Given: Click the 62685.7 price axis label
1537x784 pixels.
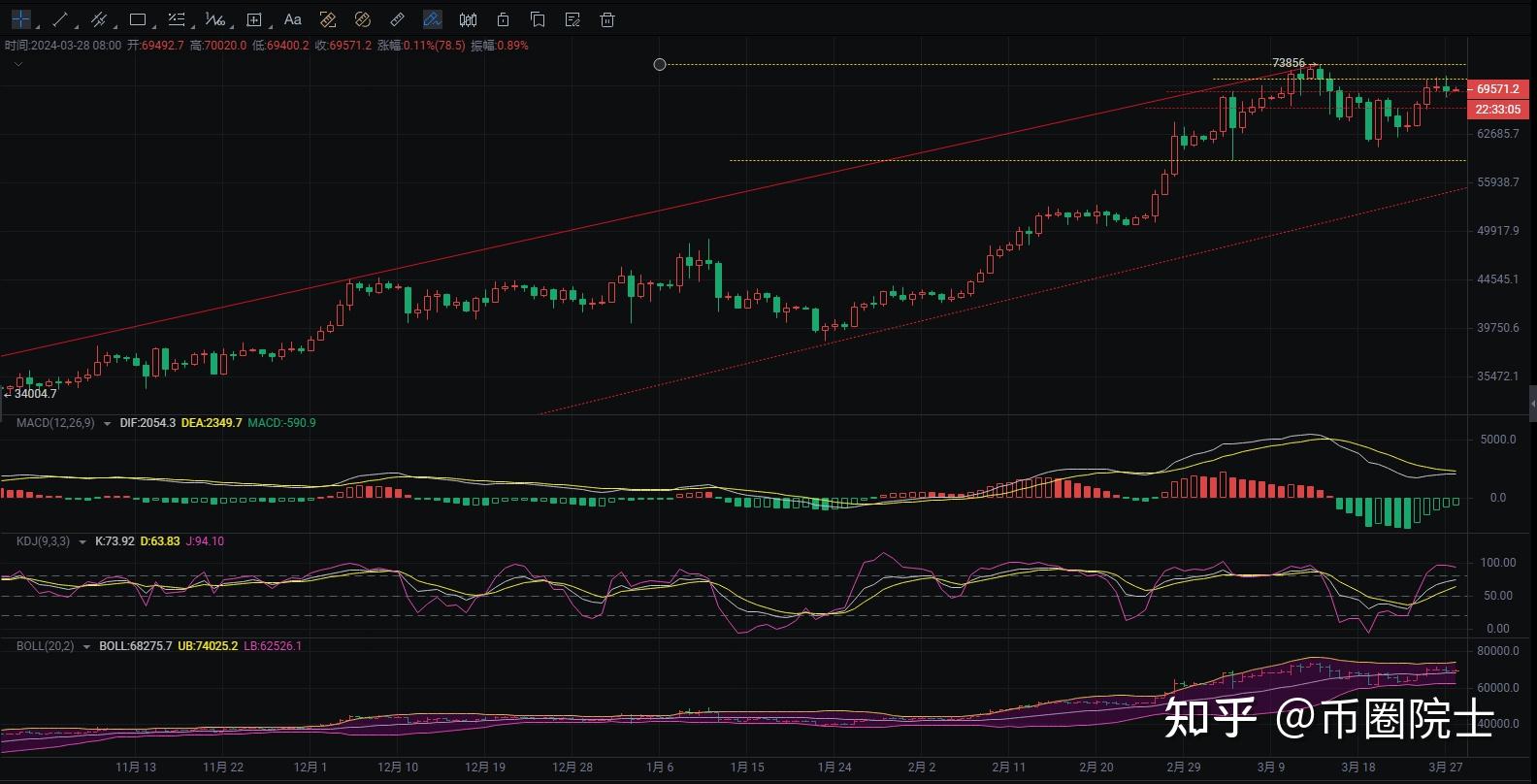Looking at the screenshot, I should (1498, 134).
